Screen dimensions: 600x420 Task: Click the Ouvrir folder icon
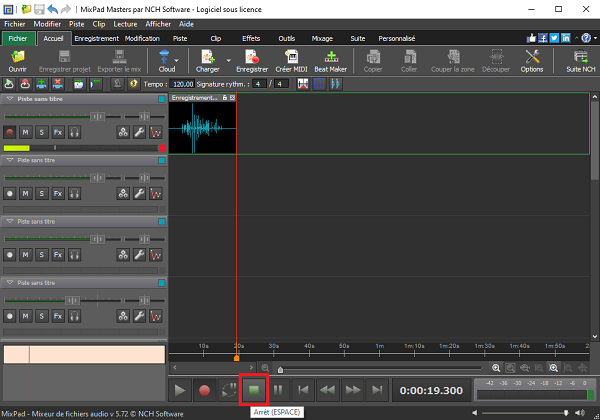[x=18, y=57]
